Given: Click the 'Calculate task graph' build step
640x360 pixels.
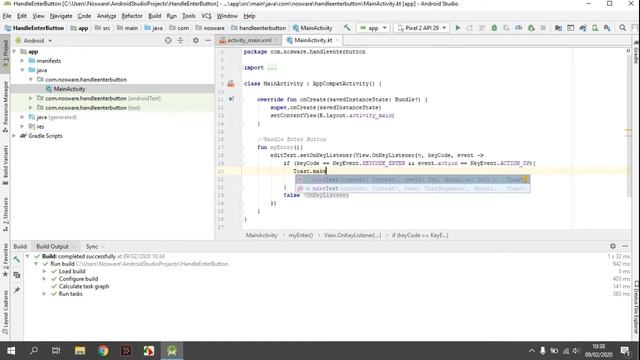Looking at the screenshot, I should click(84, 287).
